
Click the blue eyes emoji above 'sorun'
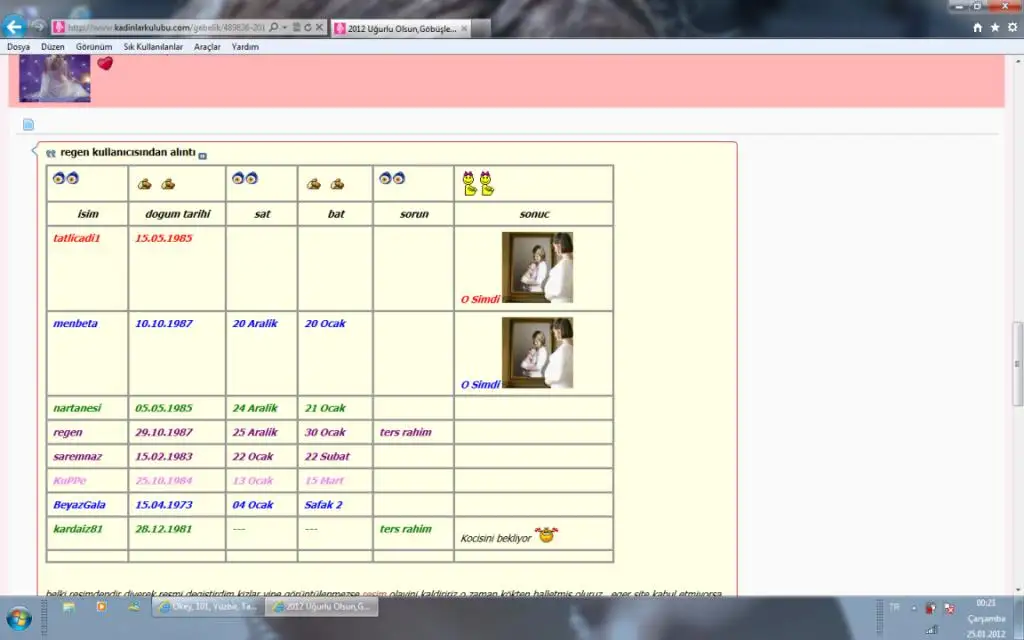(x=392, y=178)
